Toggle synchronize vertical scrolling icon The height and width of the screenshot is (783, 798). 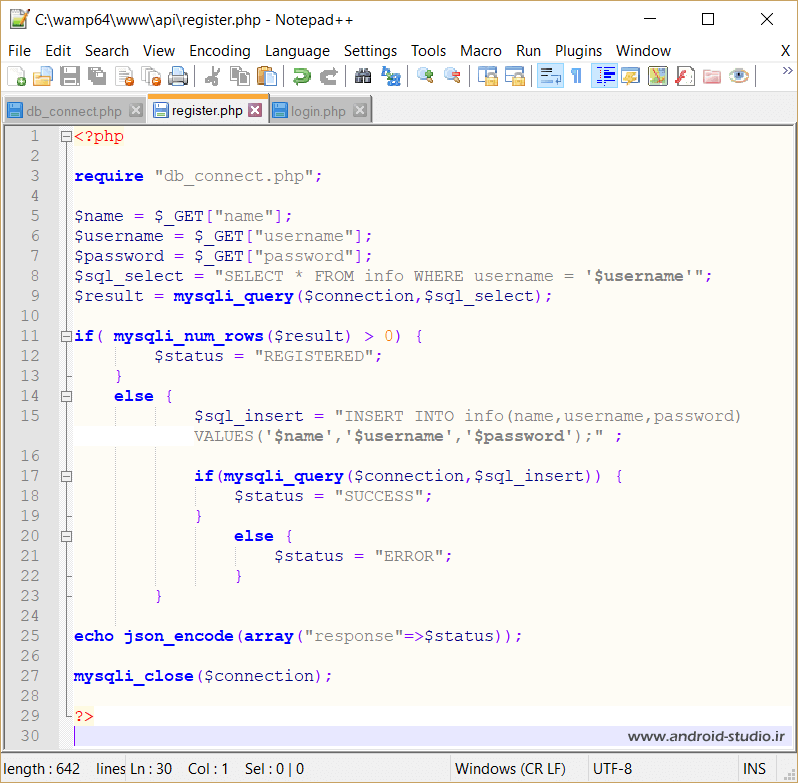[x=487, y=76]
